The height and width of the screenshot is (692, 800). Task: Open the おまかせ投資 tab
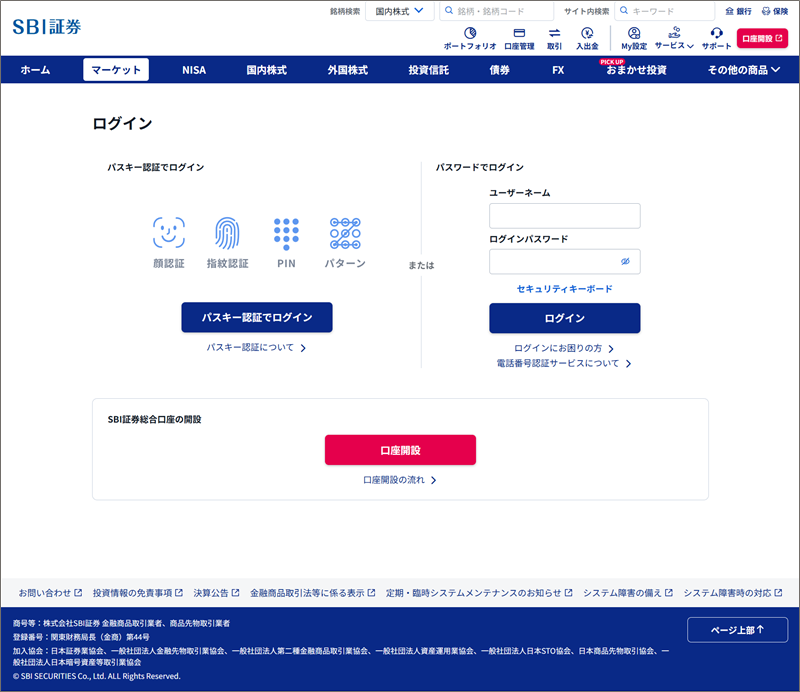coord(636,70)
